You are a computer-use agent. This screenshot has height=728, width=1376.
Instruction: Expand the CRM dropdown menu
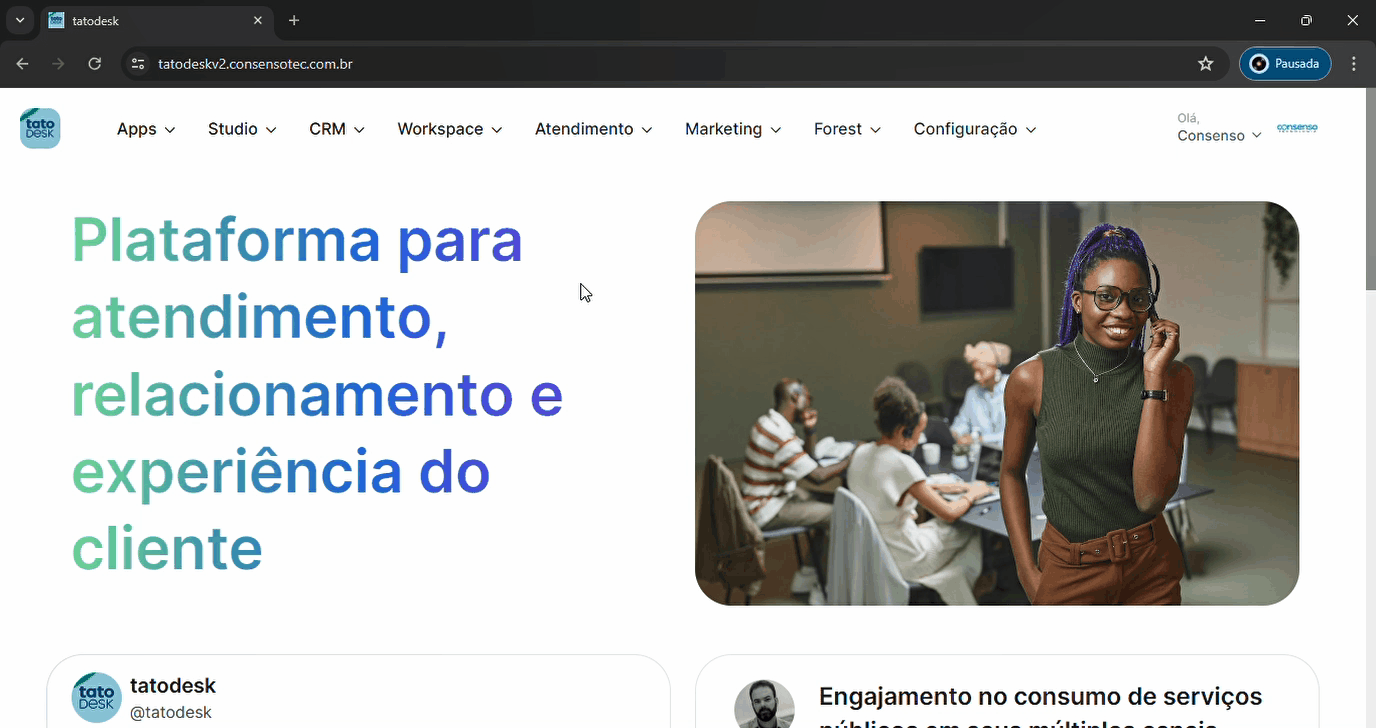click(x=337, y=129)
